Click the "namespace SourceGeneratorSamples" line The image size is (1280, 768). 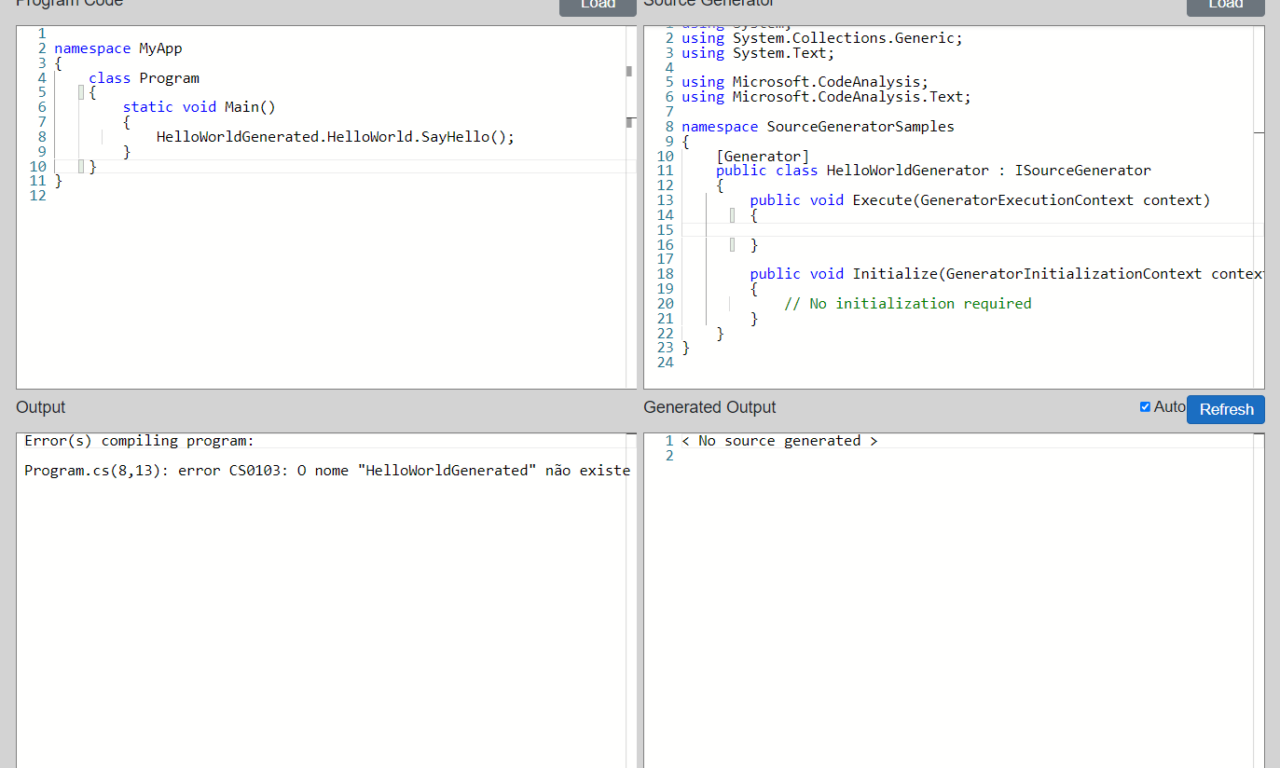(817, 127)
